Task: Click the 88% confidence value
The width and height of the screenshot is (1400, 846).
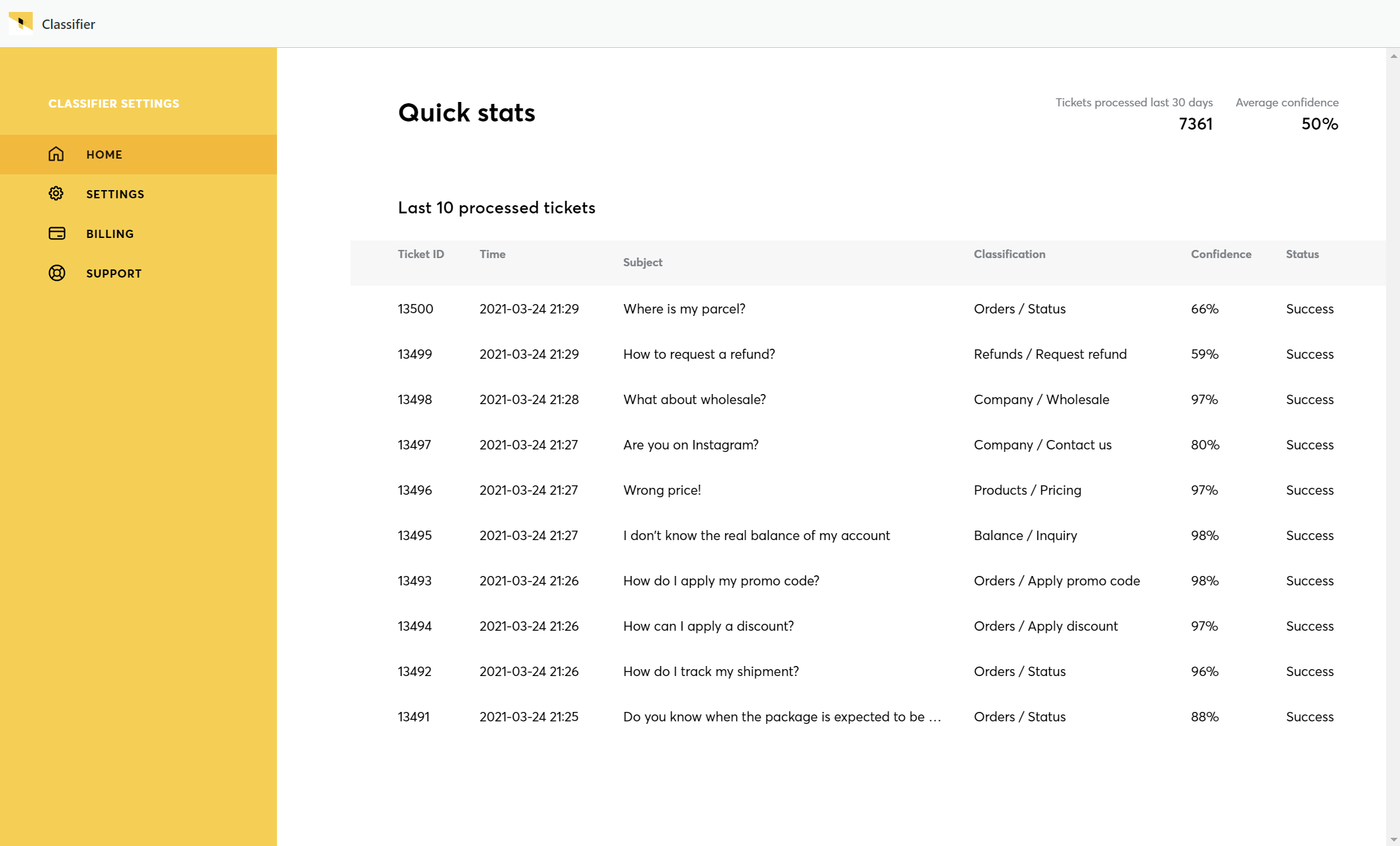Action: click(1205, 717)
